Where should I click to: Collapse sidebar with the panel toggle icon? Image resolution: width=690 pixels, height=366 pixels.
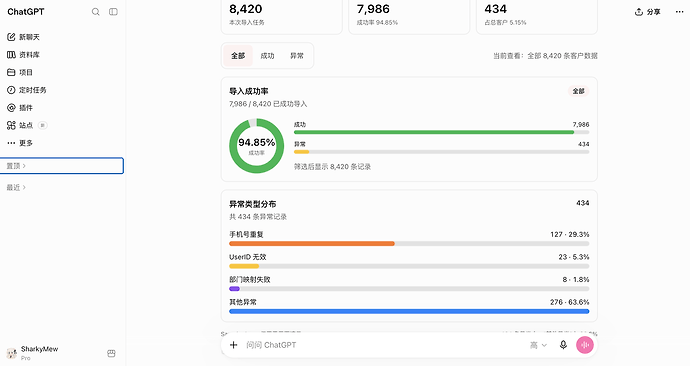113,12
